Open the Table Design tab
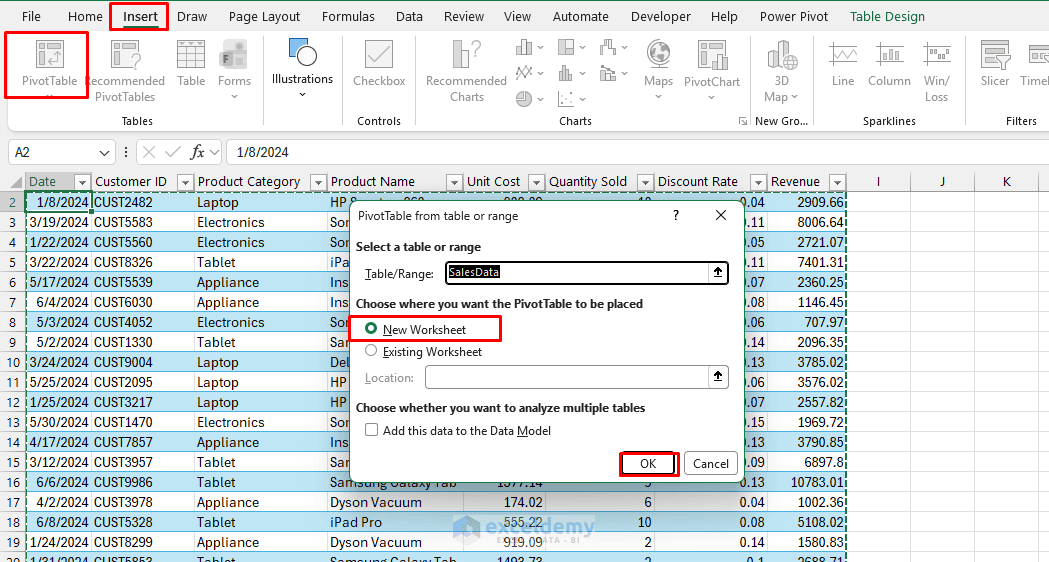 pos(887,17)
